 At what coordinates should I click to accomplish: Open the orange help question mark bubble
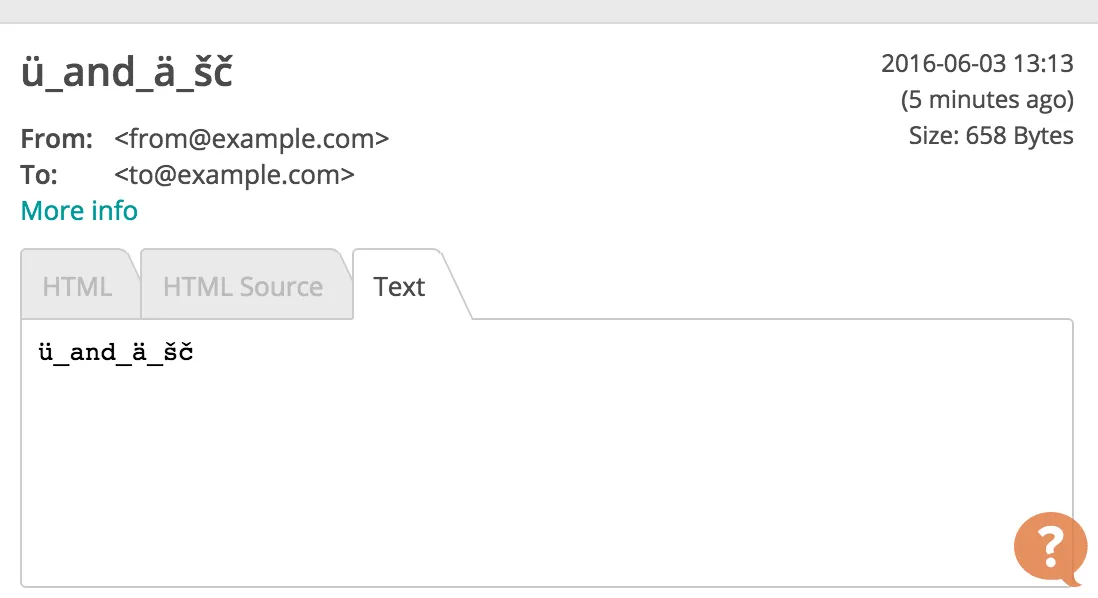tap(1049, 546)
